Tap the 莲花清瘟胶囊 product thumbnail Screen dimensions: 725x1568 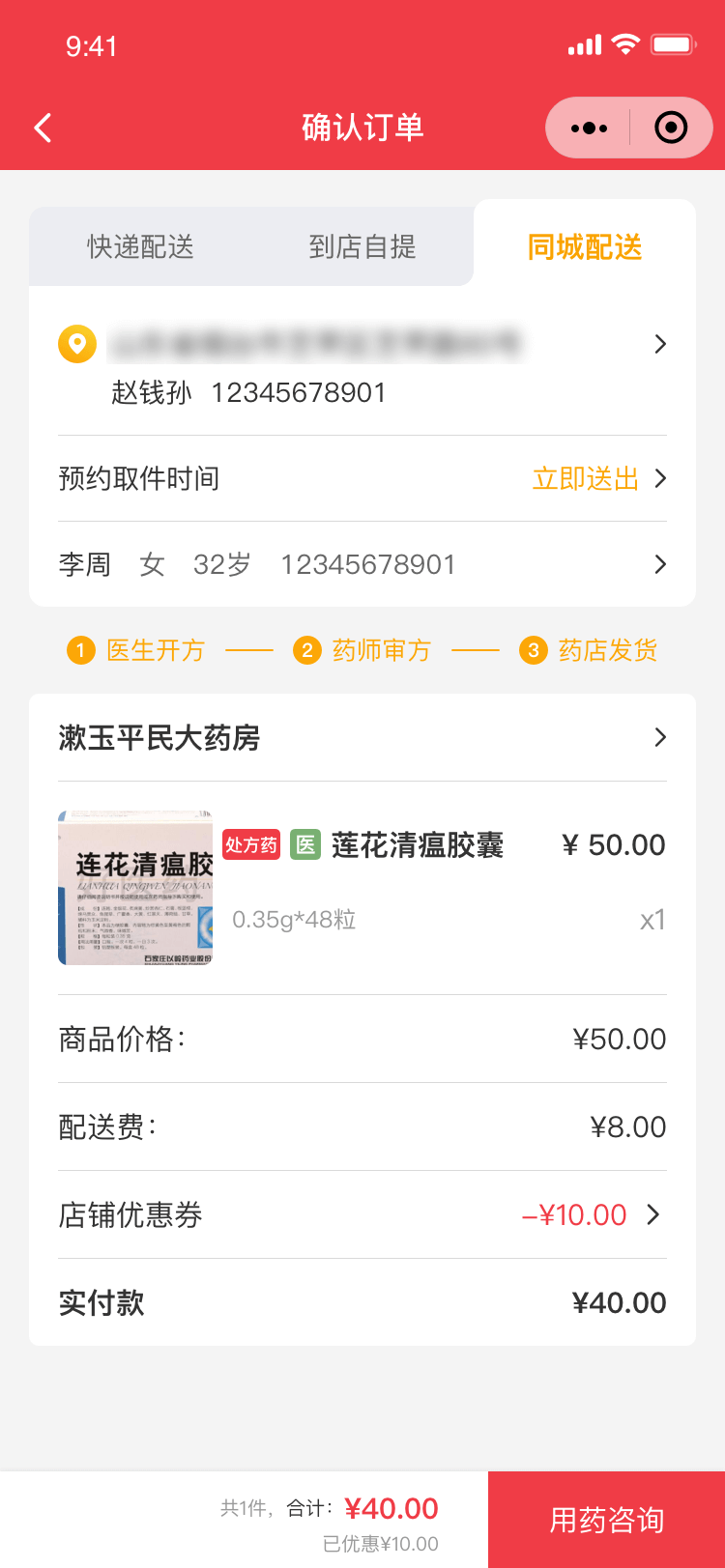(135, 888)
